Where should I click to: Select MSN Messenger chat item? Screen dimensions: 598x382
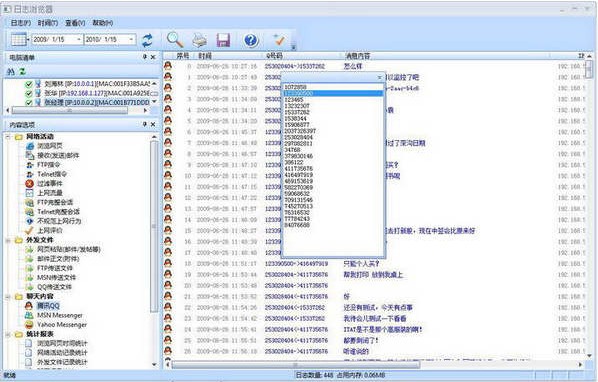click(x=54, y=315)
